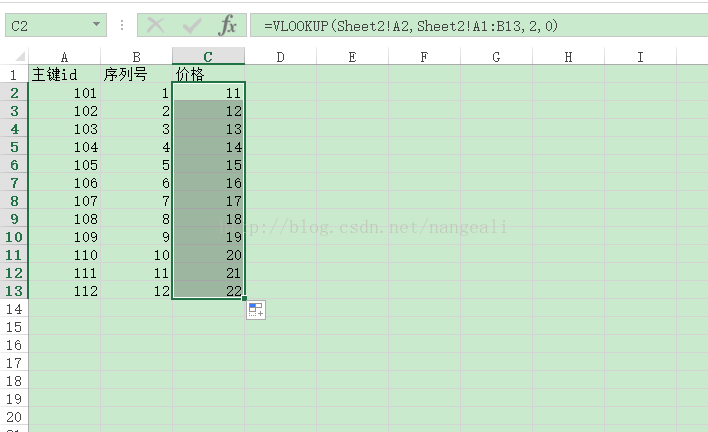Click the cancel (X) icon in formula bar
708x432 pixels.
(155, 25)
